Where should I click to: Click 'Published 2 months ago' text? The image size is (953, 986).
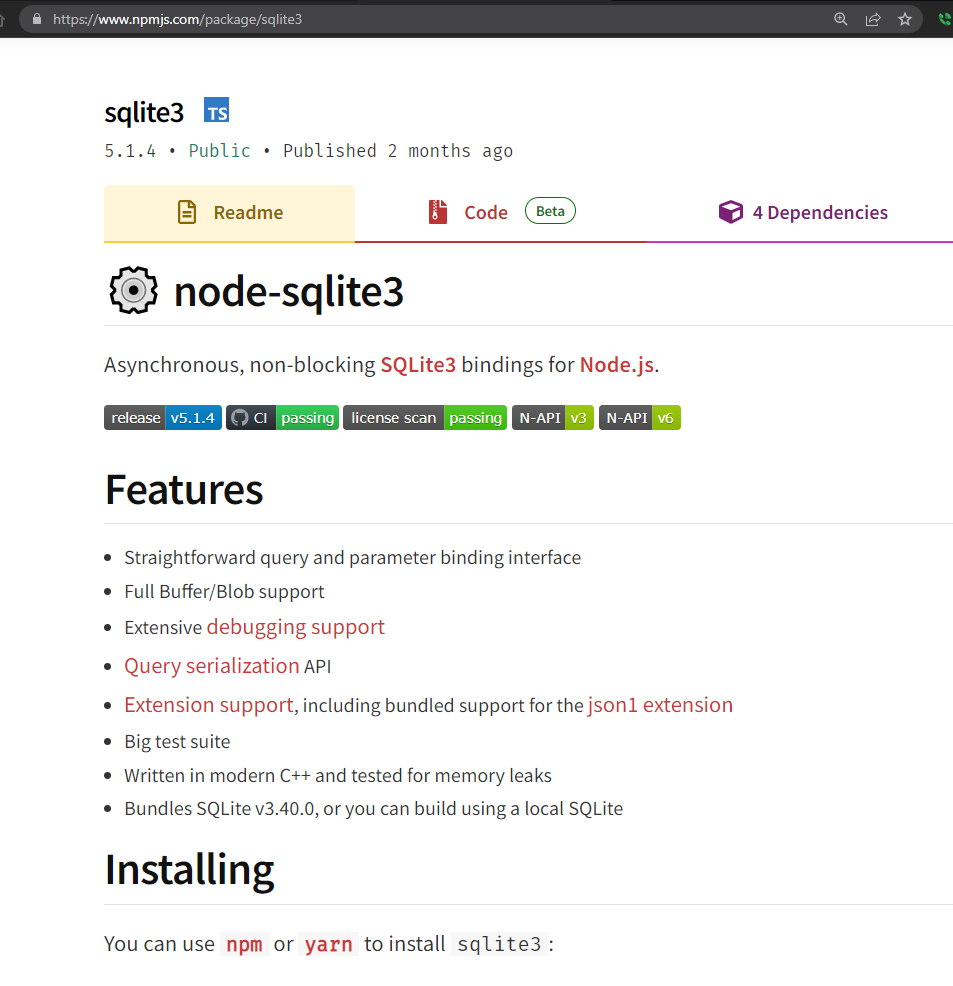pyautogui.click(x=398, y=151)
